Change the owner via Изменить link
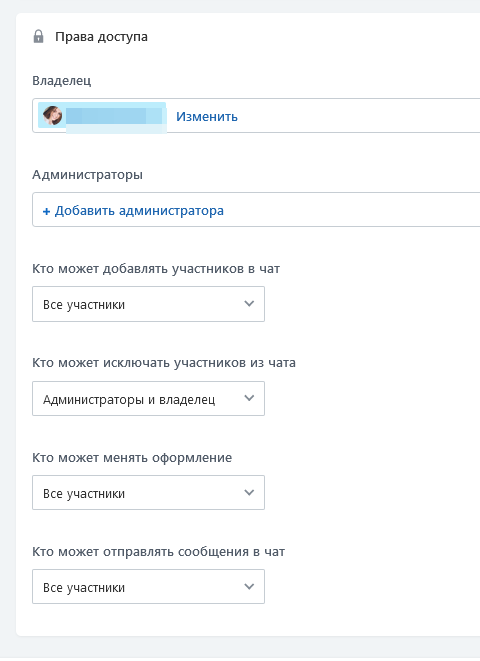 tap(207, 116)
